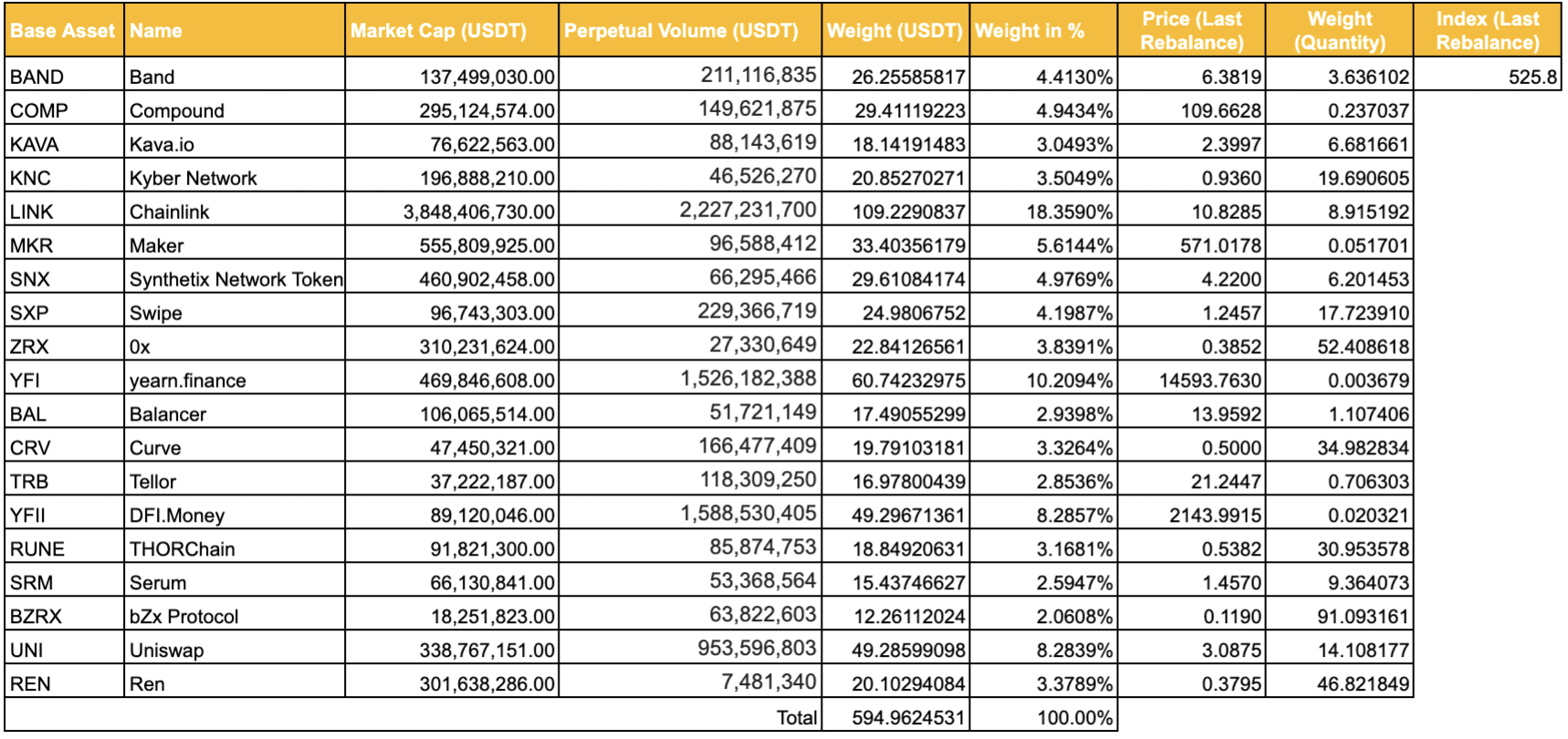Click the Chainlink name cell

click(x=235, y=210)
